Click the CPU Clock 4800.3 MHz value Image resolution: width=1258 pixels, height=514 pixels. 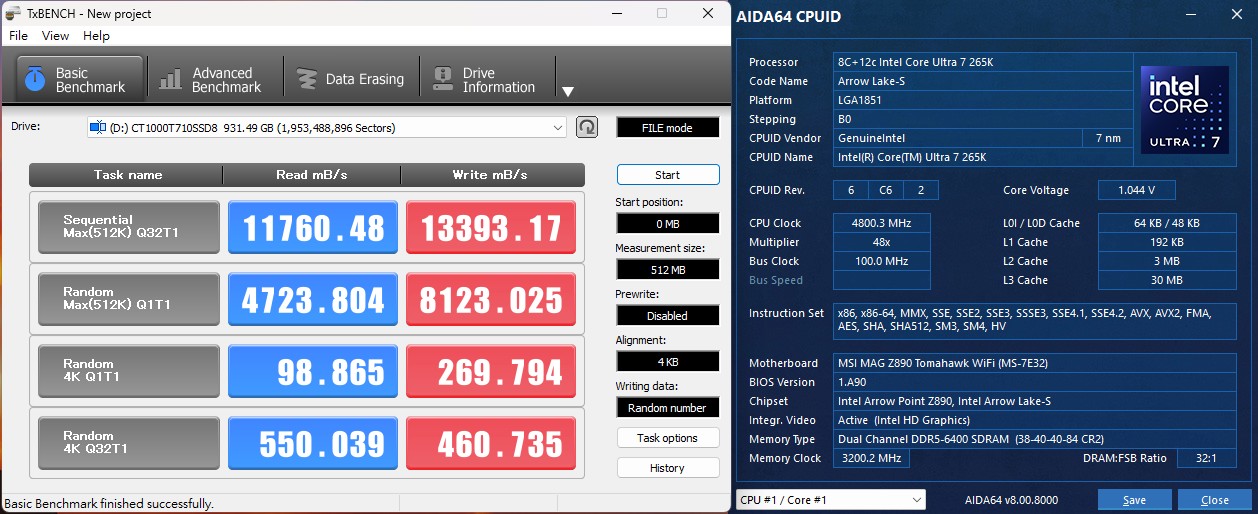point(881,223)
